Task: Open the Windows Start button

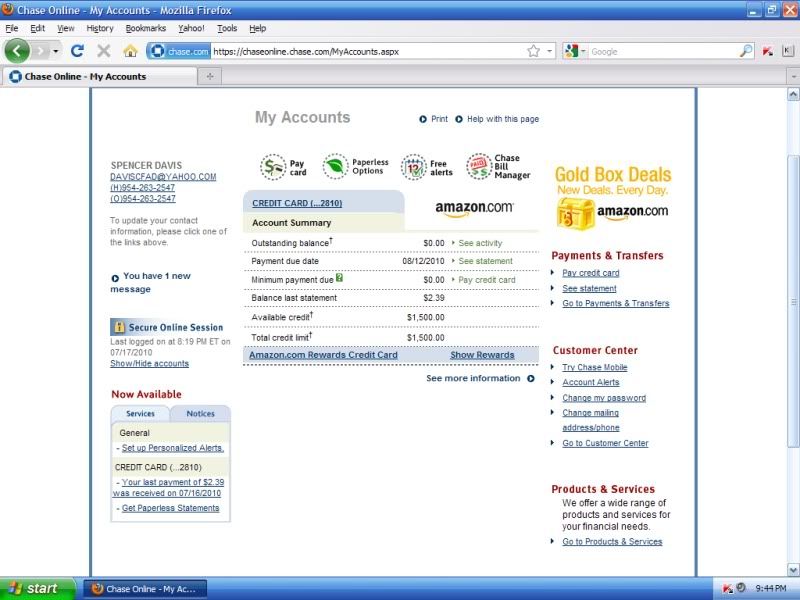Action: [37, 588]
